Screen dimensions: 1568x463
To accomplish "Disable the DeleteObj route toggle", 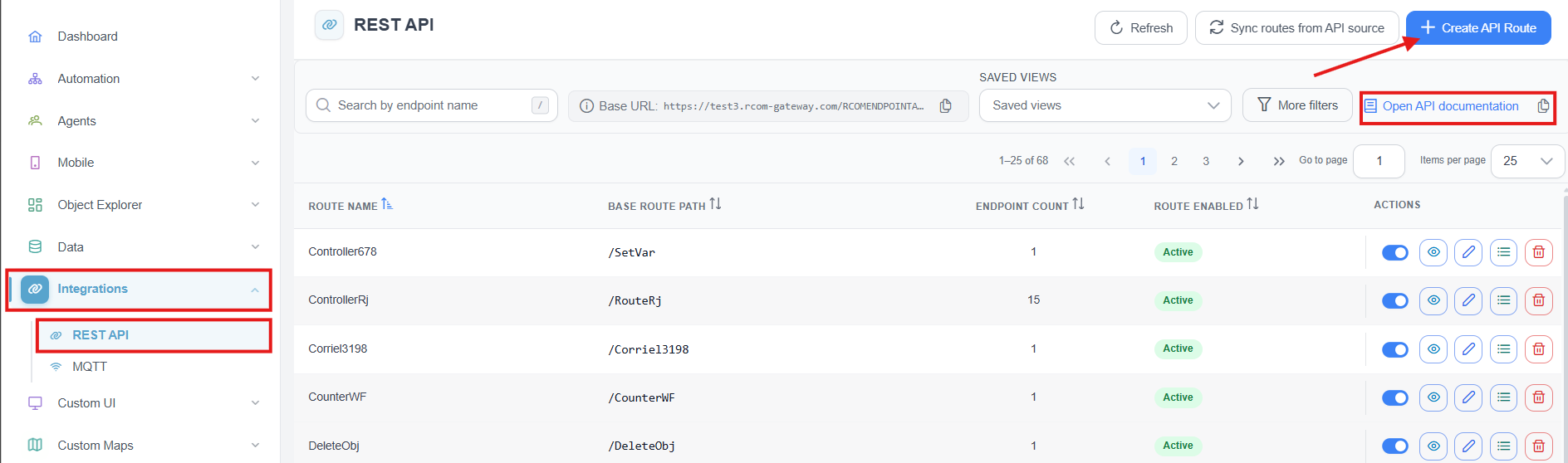I will [1395, 446].
